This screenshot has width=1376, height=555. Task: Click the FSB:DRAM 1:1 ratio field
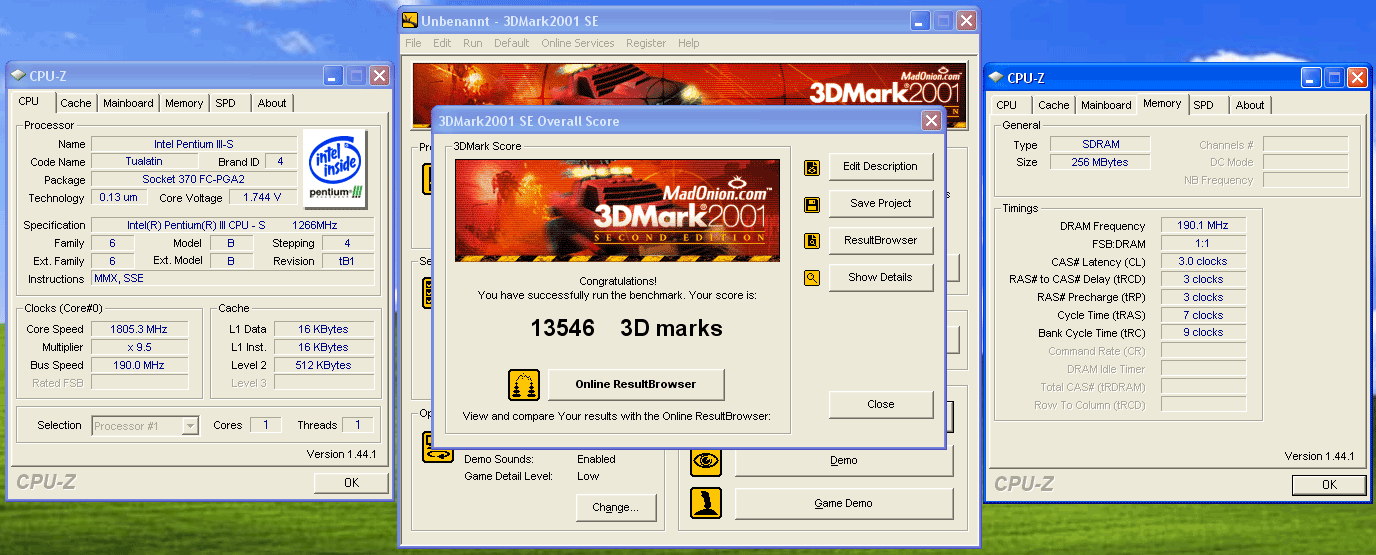(1203, 244)
